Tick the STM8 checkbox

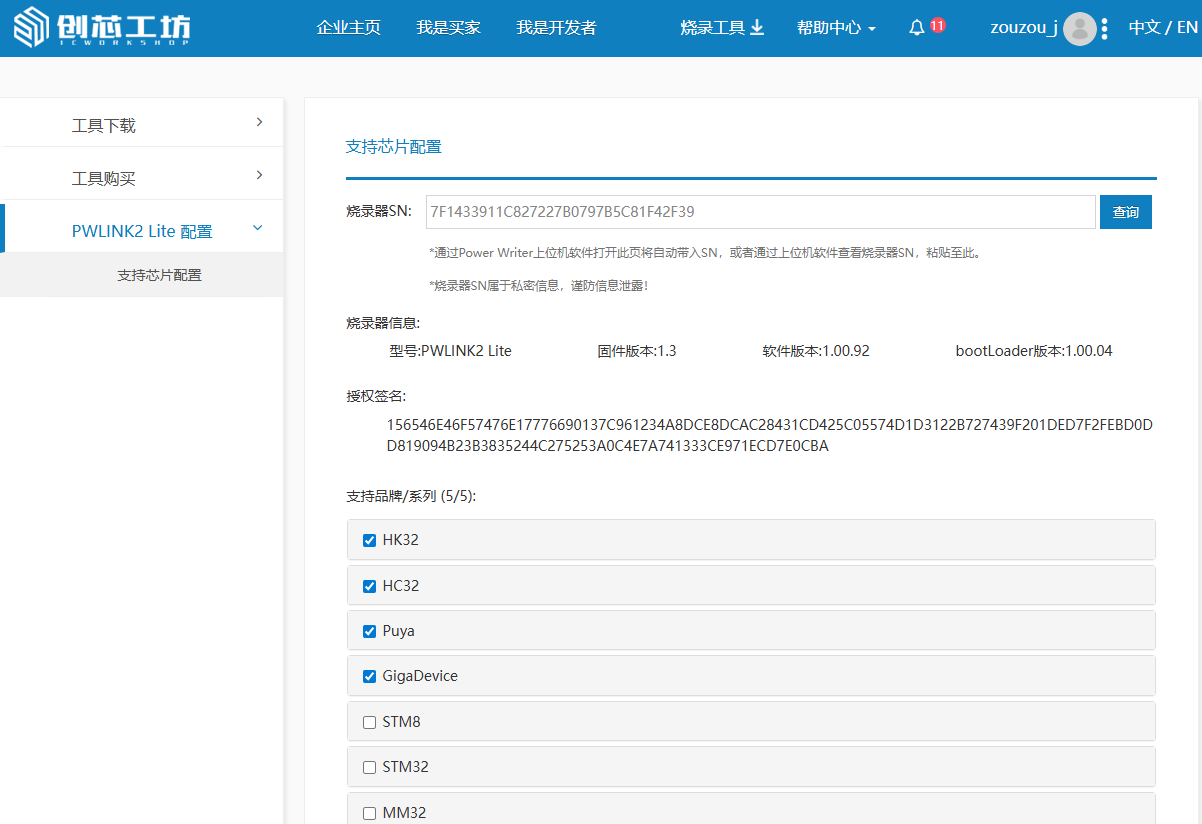click(369, 722)
